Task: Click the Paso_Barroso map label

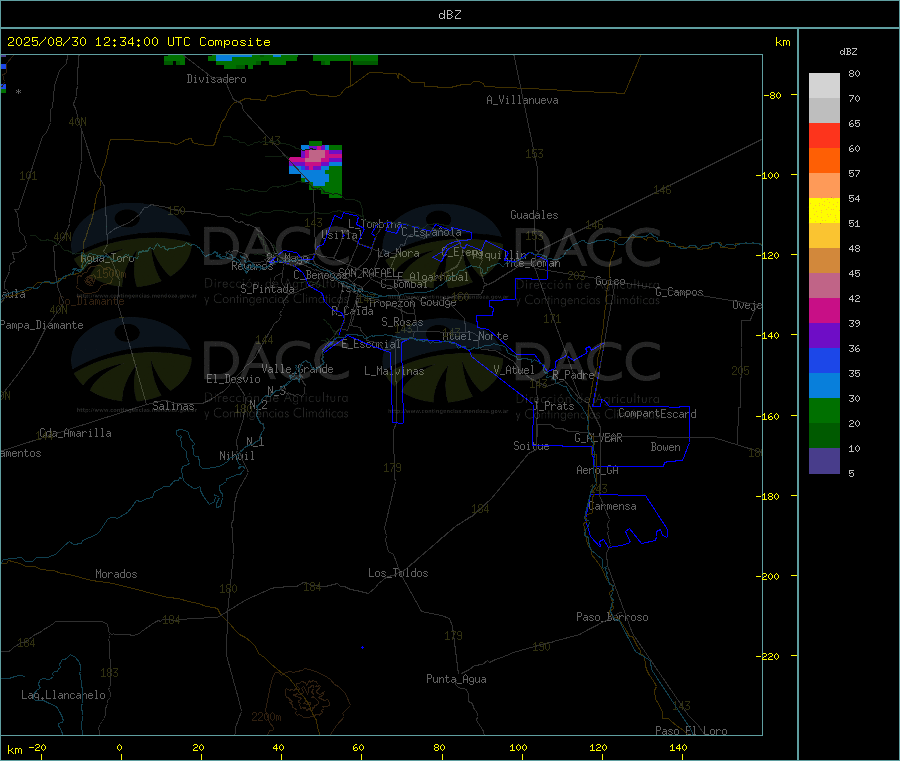Action: [612, 617]
